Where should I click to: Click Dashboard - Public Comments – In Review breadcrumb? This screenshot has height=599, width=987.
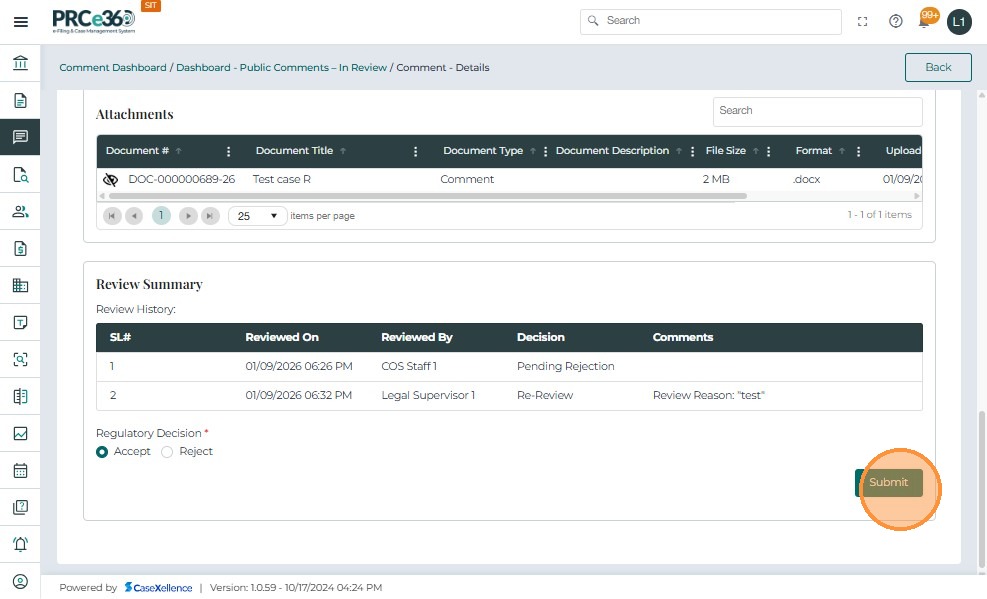click(281, 67)
